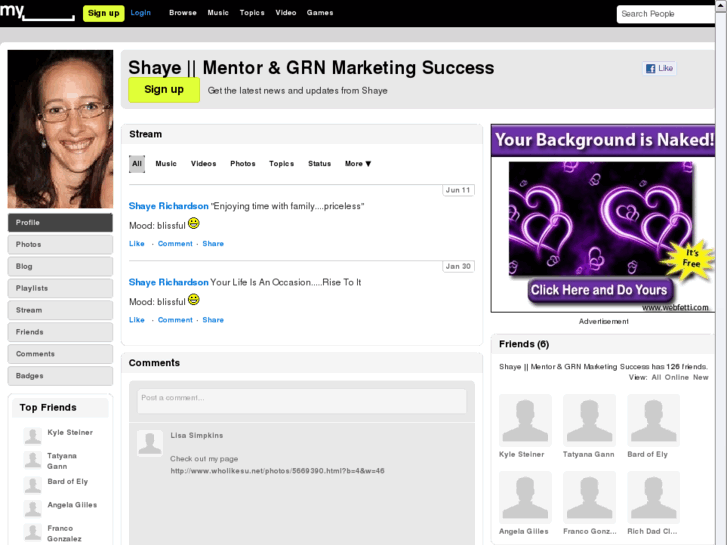The height and width of the screenshot is (545, 727).
Task: Click the Post a comment text box
Action: pos(301,401)
